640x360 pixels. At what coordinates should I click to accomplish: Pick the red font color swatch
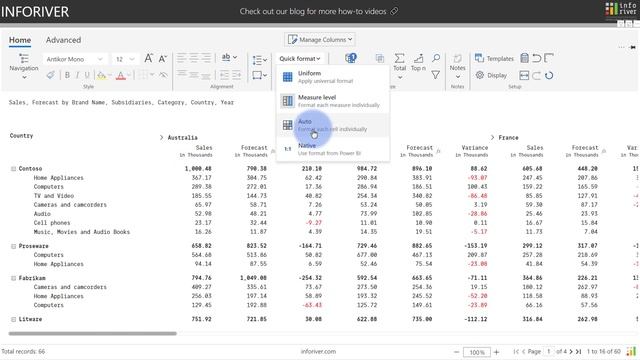pos(121,75)
